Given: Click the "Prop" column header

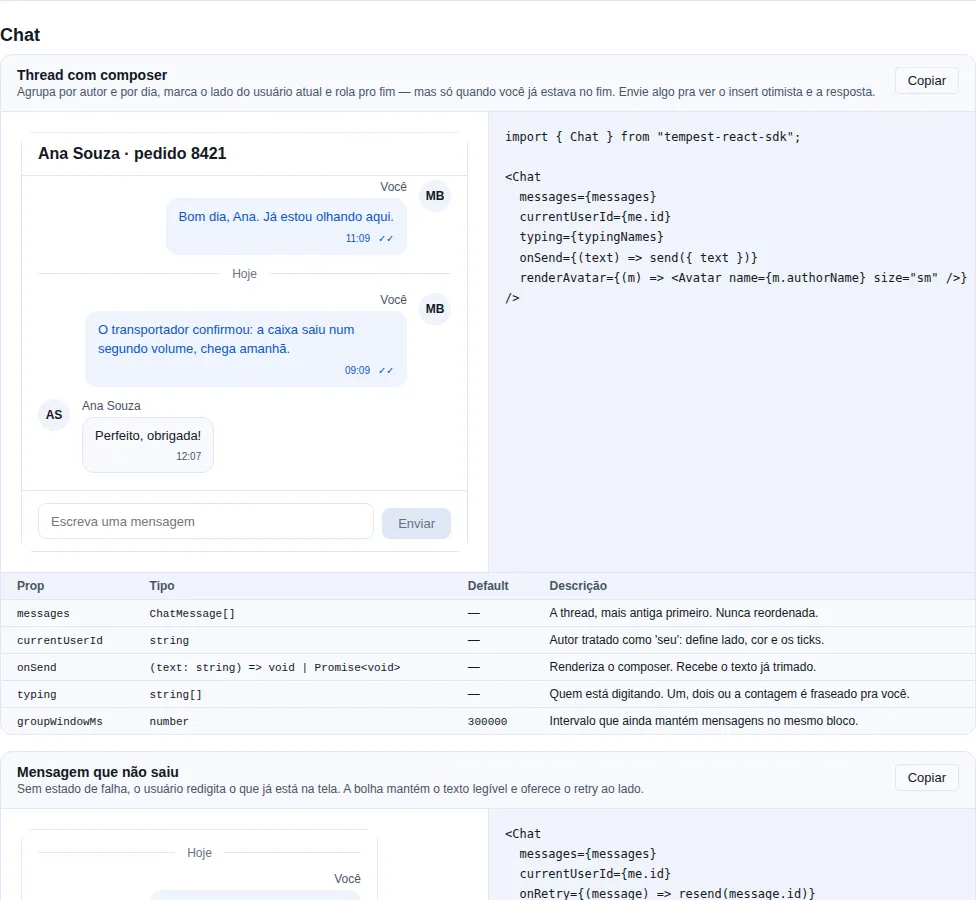Looking at the screenshot, I should [30, 586].
